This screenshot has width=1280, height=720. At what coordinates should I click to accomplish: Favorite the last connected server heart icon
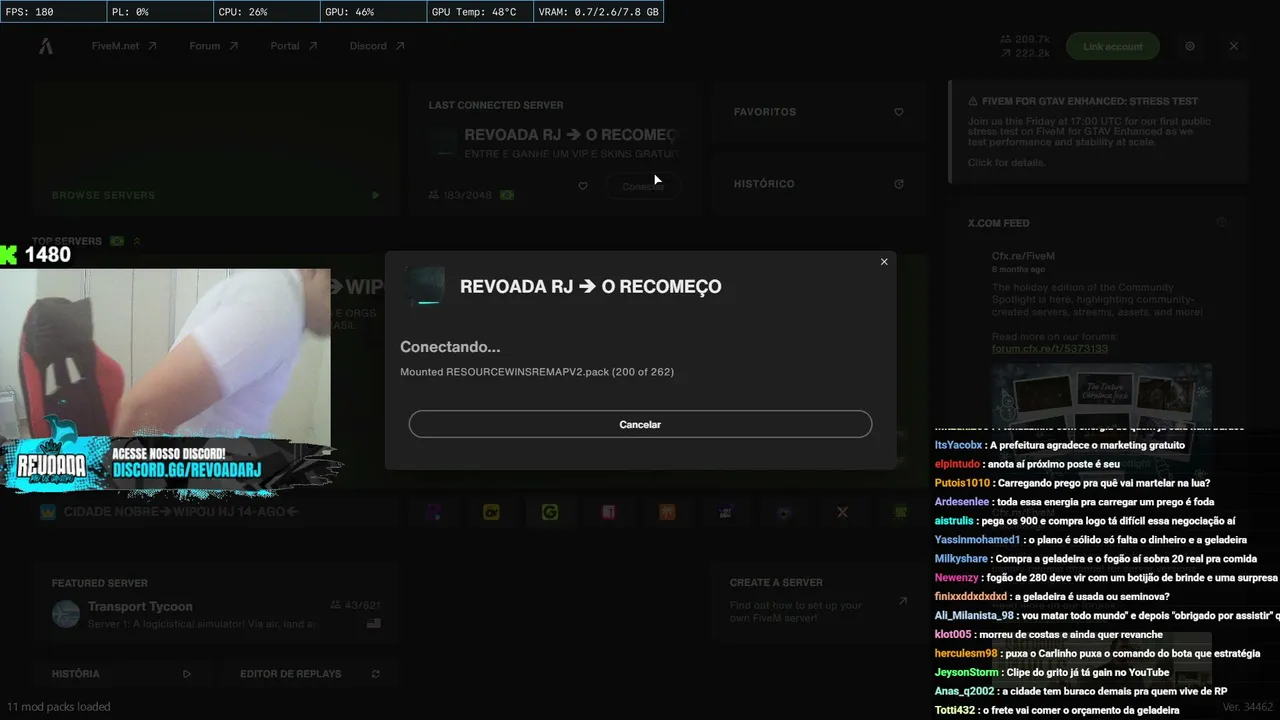pyautogui.click(x=583, y=186)
